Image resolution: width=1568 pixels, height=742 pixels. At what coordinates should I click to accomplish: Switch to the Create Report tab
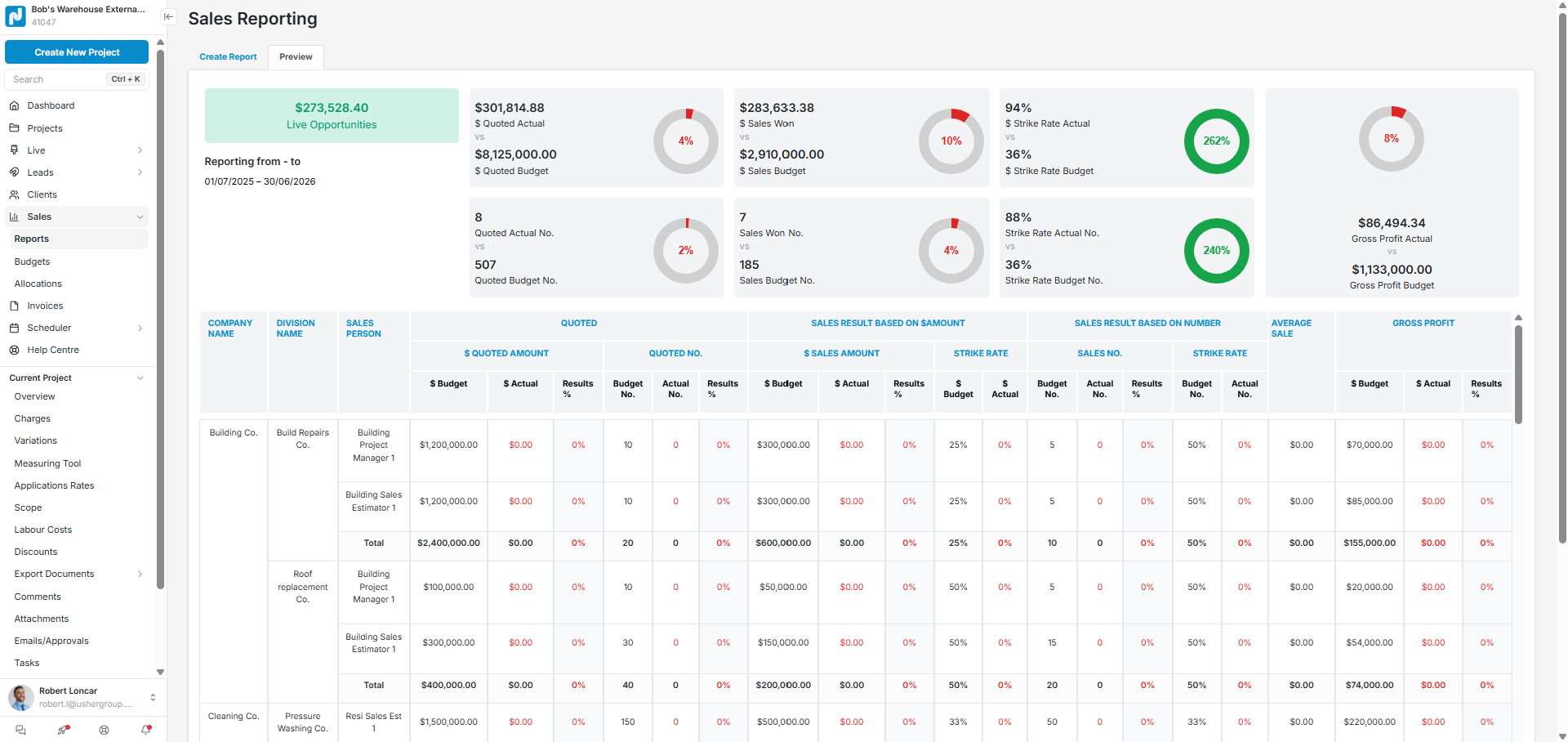pyautogui.click(x=228, y=57)
